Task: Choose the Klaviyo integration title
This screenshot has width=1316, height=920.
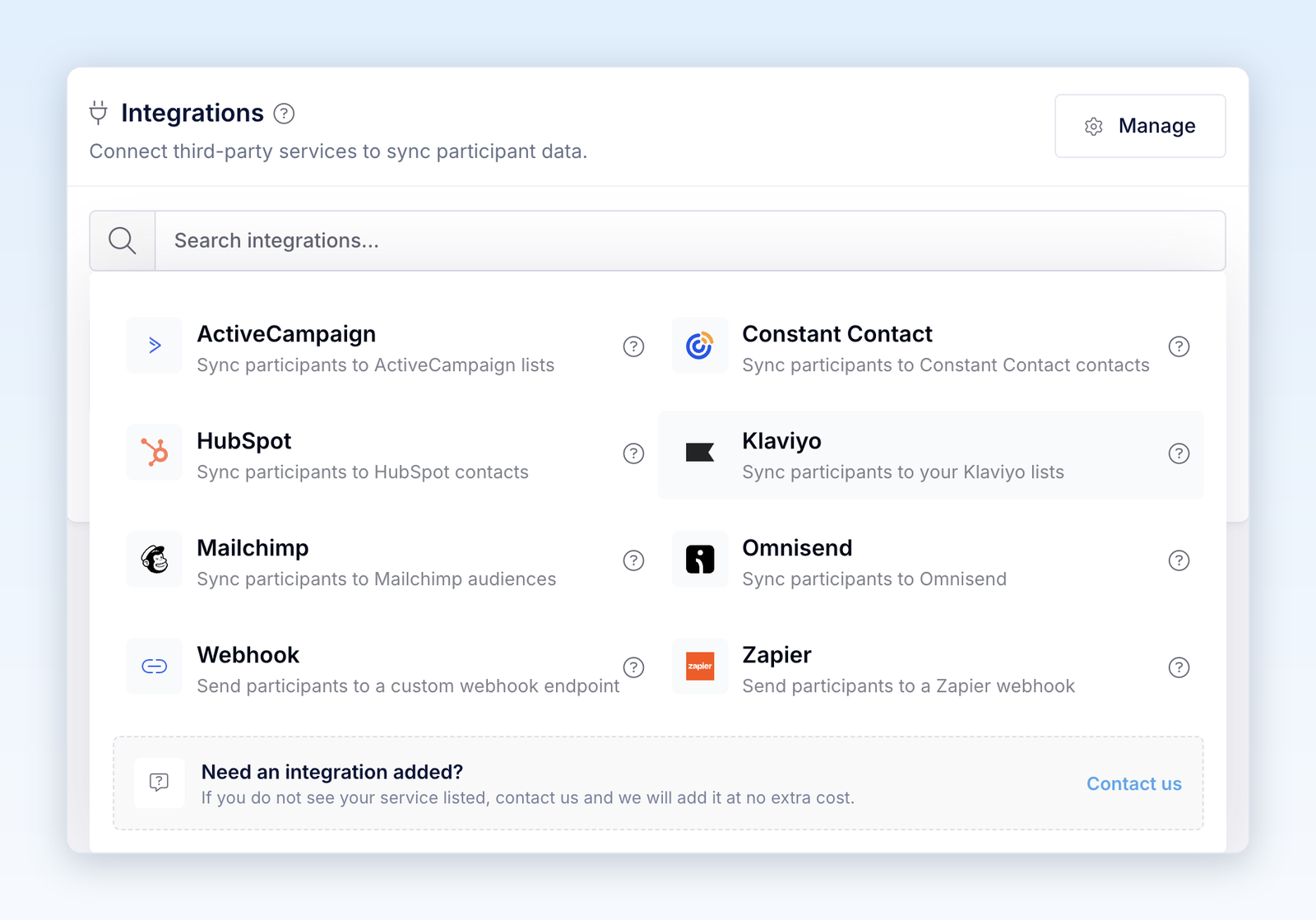Action: (781, 441)
